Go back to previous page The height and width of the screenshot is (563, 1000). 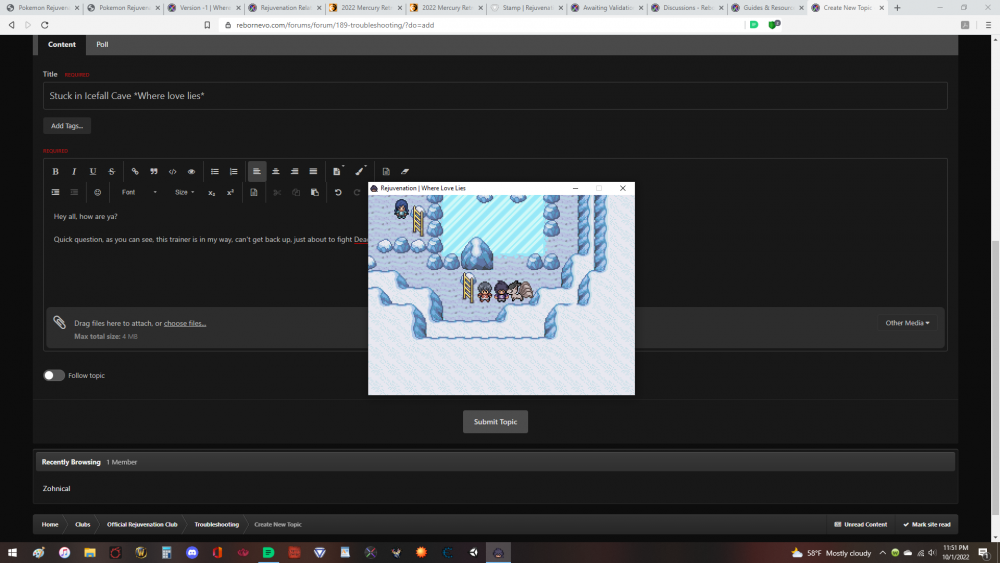coord(11,25)
